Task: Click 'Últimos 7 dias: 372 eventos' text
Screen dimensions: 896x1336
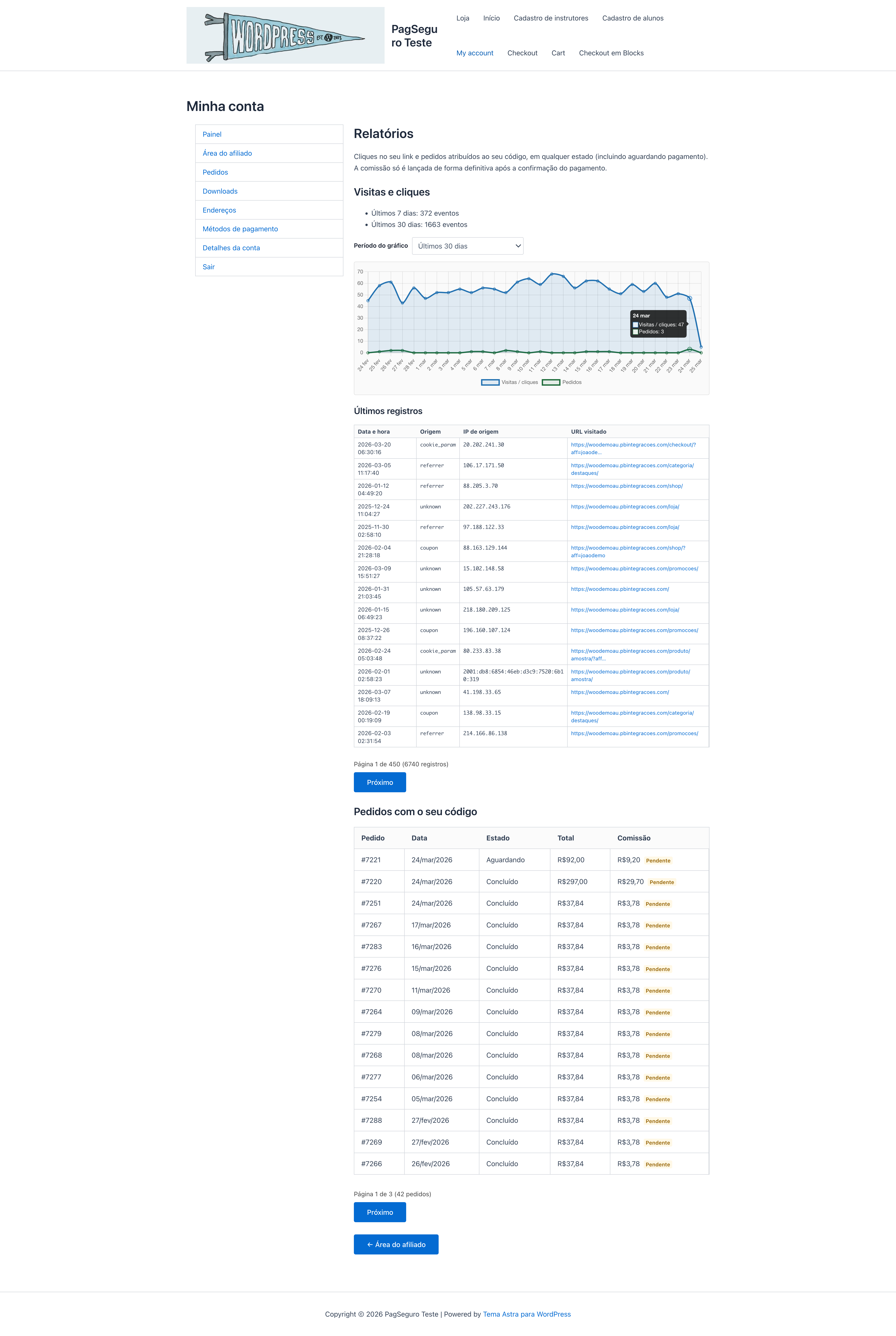Action: 415,213
